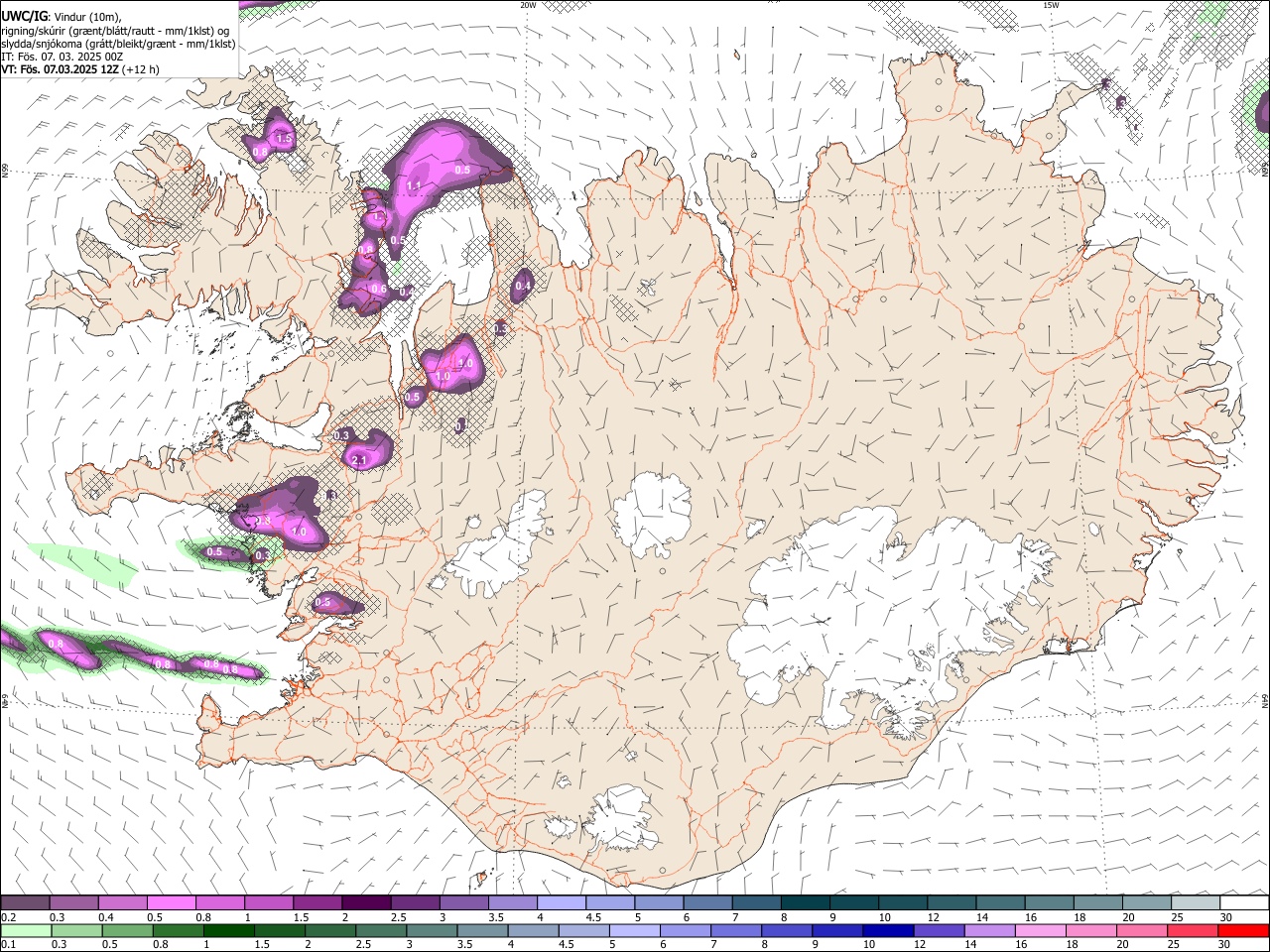Select upper-row swatch starting at 0.2
1270x952 pixels.
pos(25,903)
